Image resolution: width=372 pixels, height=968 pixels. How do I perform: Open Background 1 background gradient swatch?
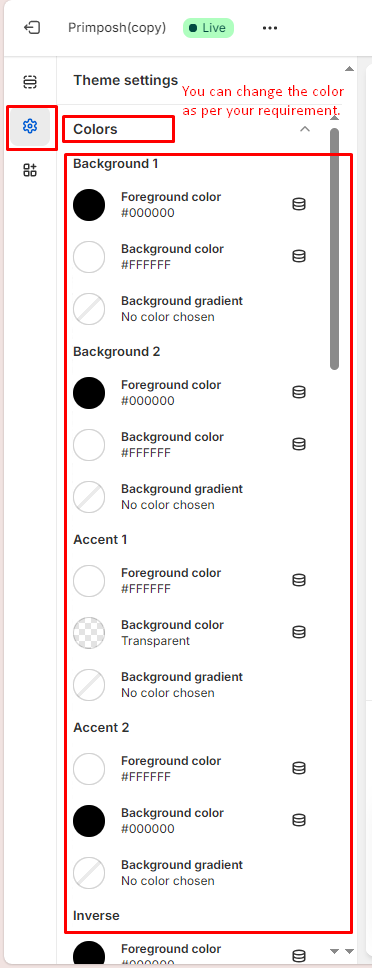pos(89,309)
